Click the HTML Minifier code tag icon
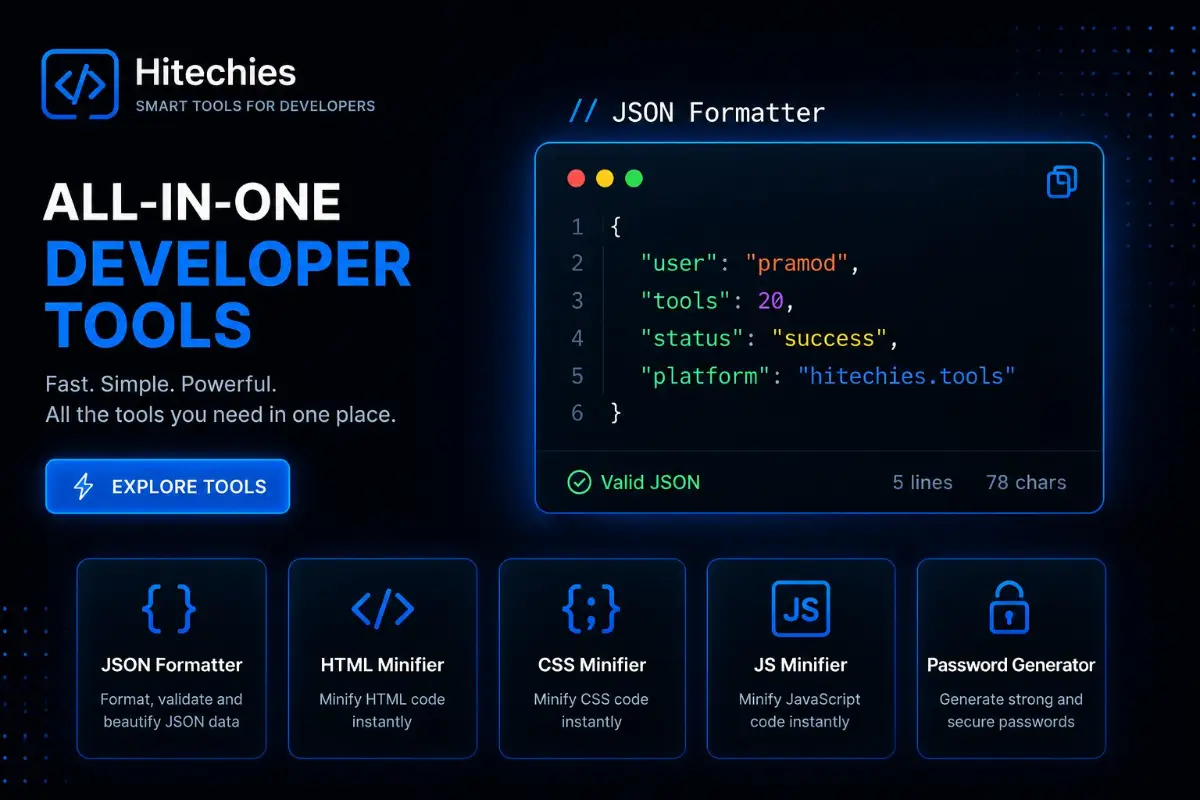Viewport: 1200px width, 800px height. (x=382, y=608)
